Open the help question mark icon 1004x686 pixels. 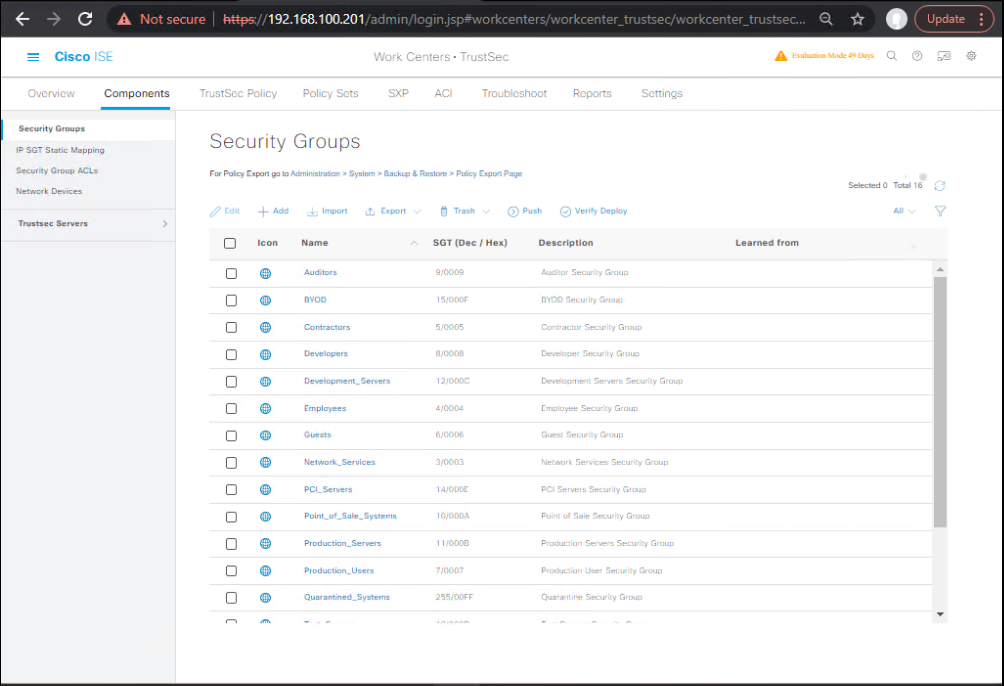[x=917, y=56]
